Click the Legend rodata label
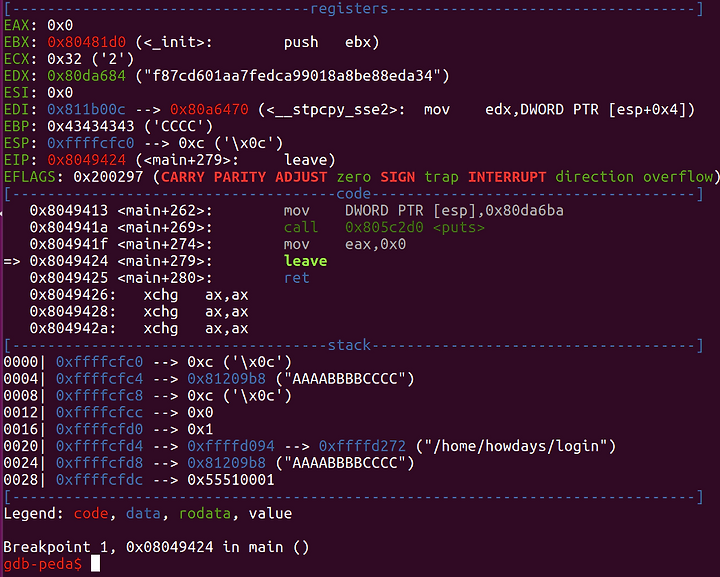Image resolution: width=720 pixels, height=577 pixels. click(205, 513)
